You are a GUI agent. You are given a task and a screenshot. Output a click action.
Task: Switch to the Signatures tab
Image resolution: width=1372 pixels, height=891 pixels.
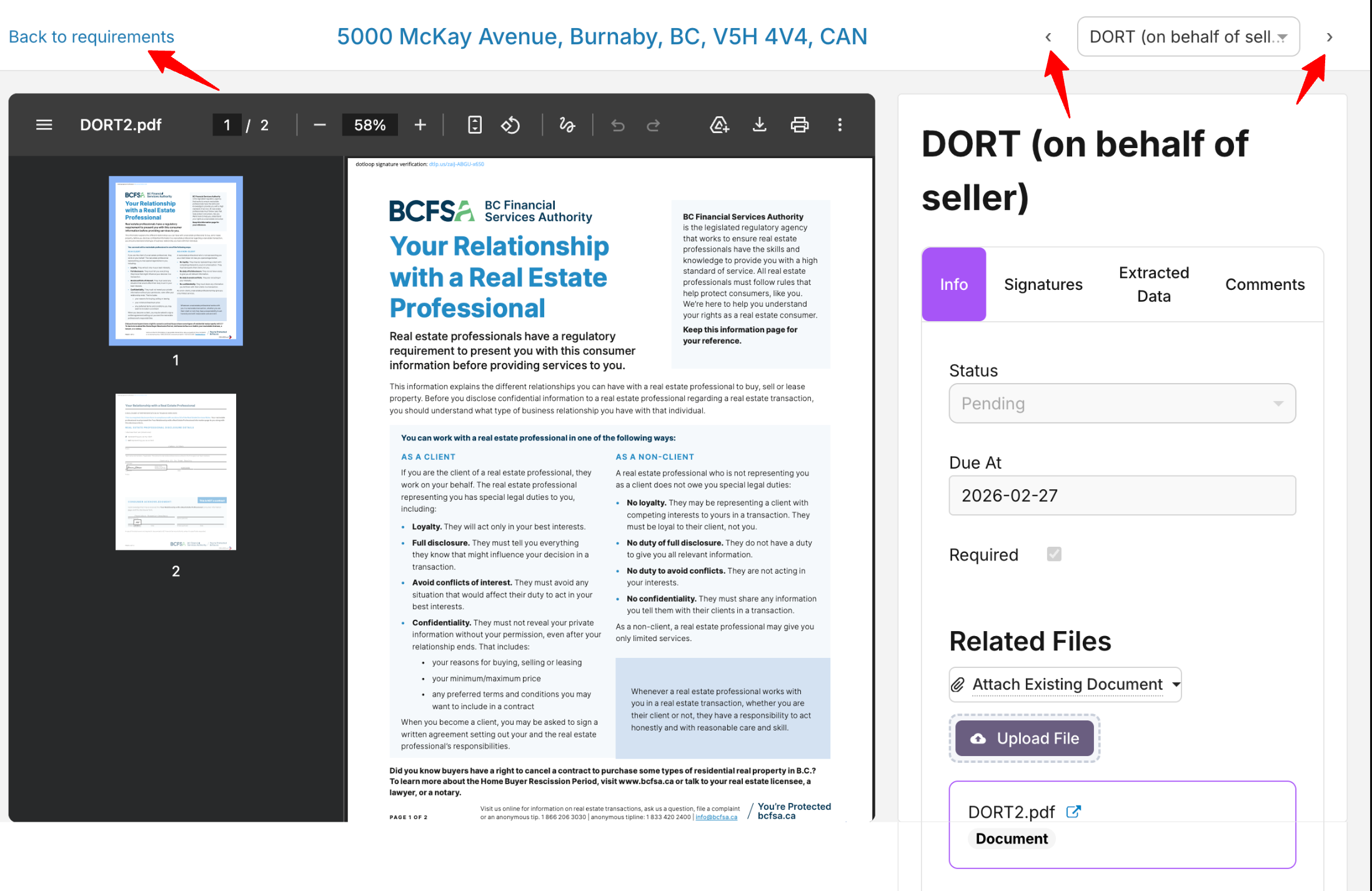pos(1043,284)
